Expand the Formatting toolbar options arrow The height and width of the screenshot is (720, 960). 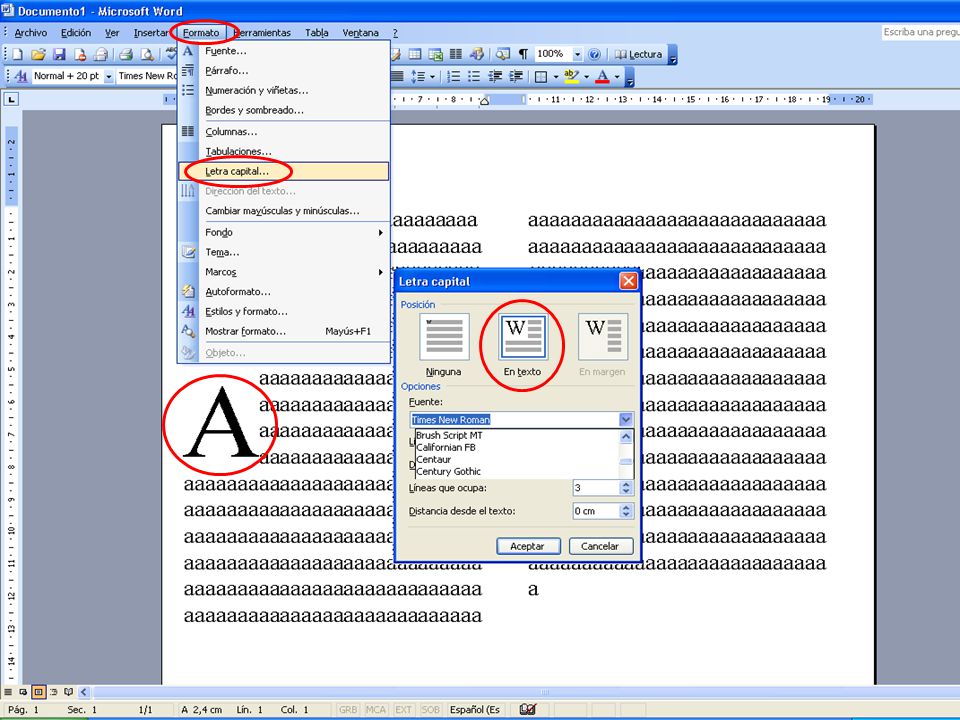629,77
